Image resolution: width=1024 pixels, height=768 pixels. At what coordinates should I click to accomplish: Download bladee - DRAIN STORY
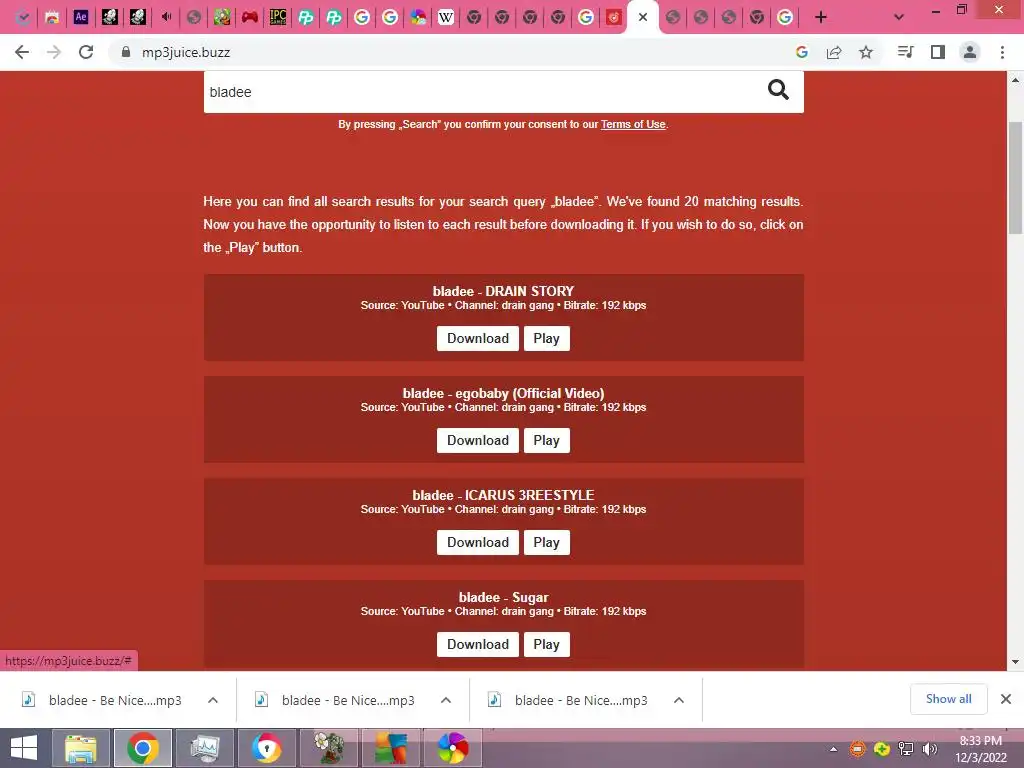478,338
